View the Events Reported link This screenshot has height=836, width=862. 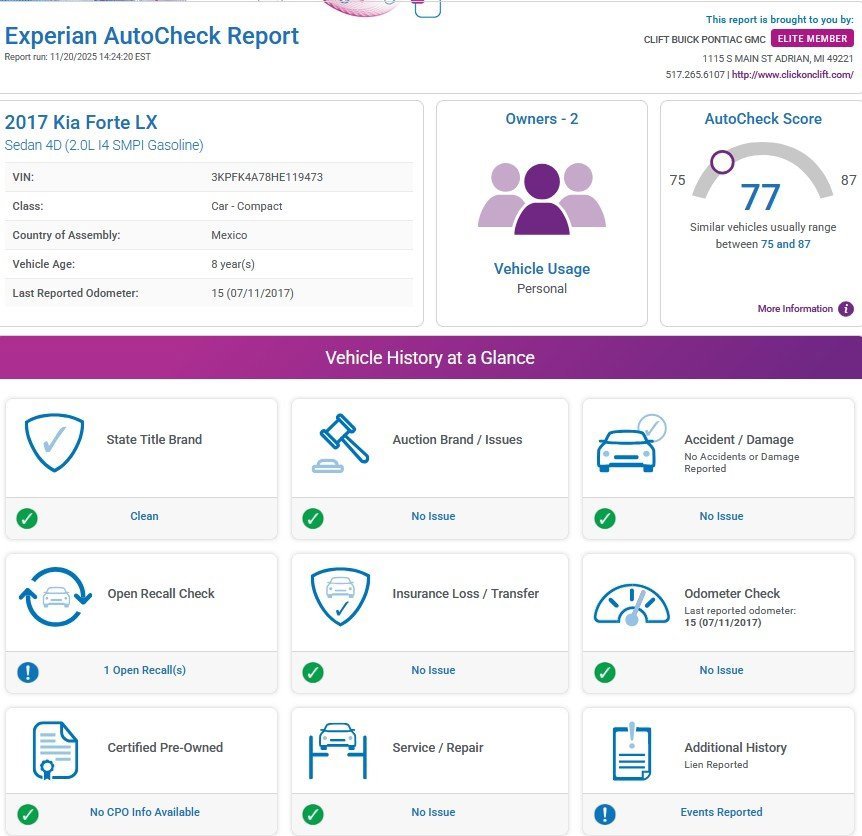(x=721, y=812)
